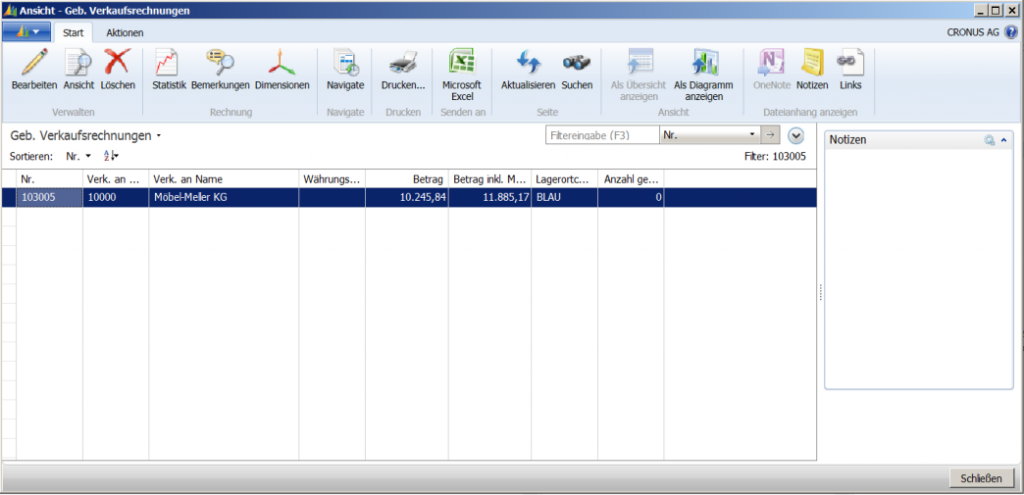
Task: Select invoice row 103005 Möbel-Meller KG
Action: click(x=409, y=197)
